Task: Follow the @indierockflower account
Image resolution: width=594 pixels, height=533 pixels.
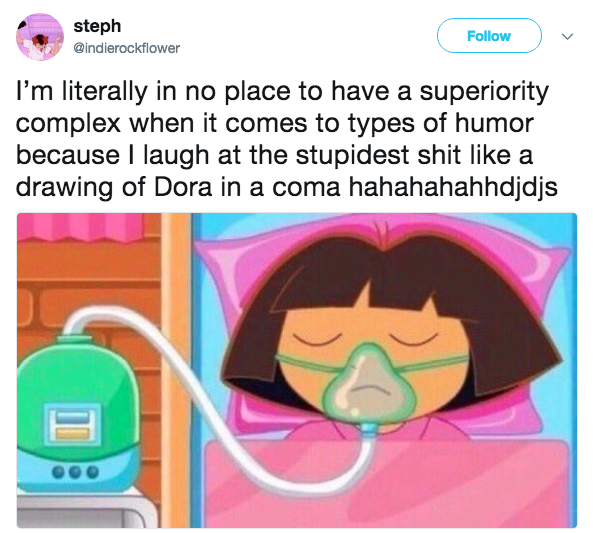Action: click(x=489, y=36)
